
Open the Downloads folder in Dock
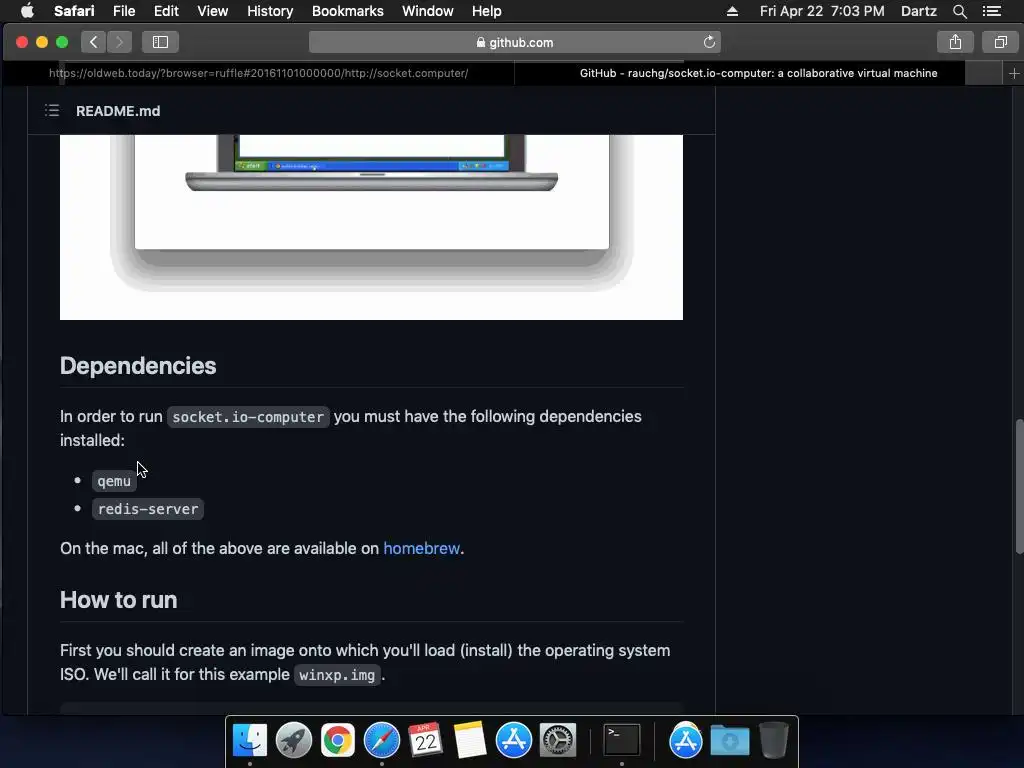[x=729, y=741]
